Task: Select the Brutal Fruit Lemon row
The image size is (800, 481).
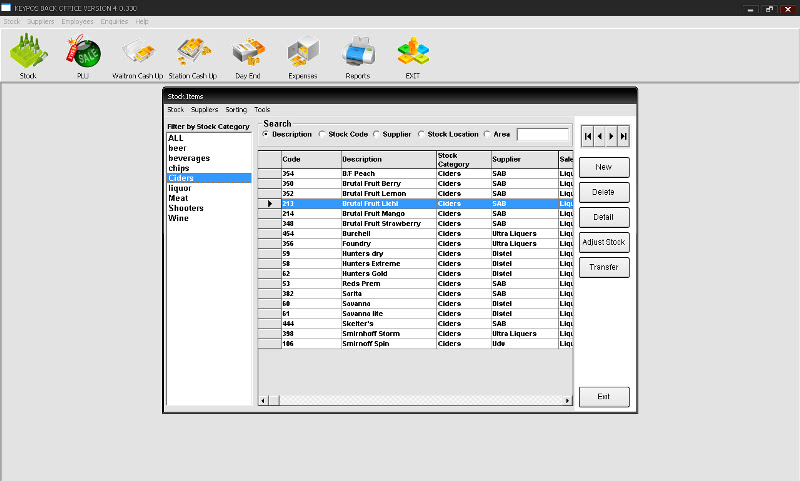Action: [x=415, y=194]
